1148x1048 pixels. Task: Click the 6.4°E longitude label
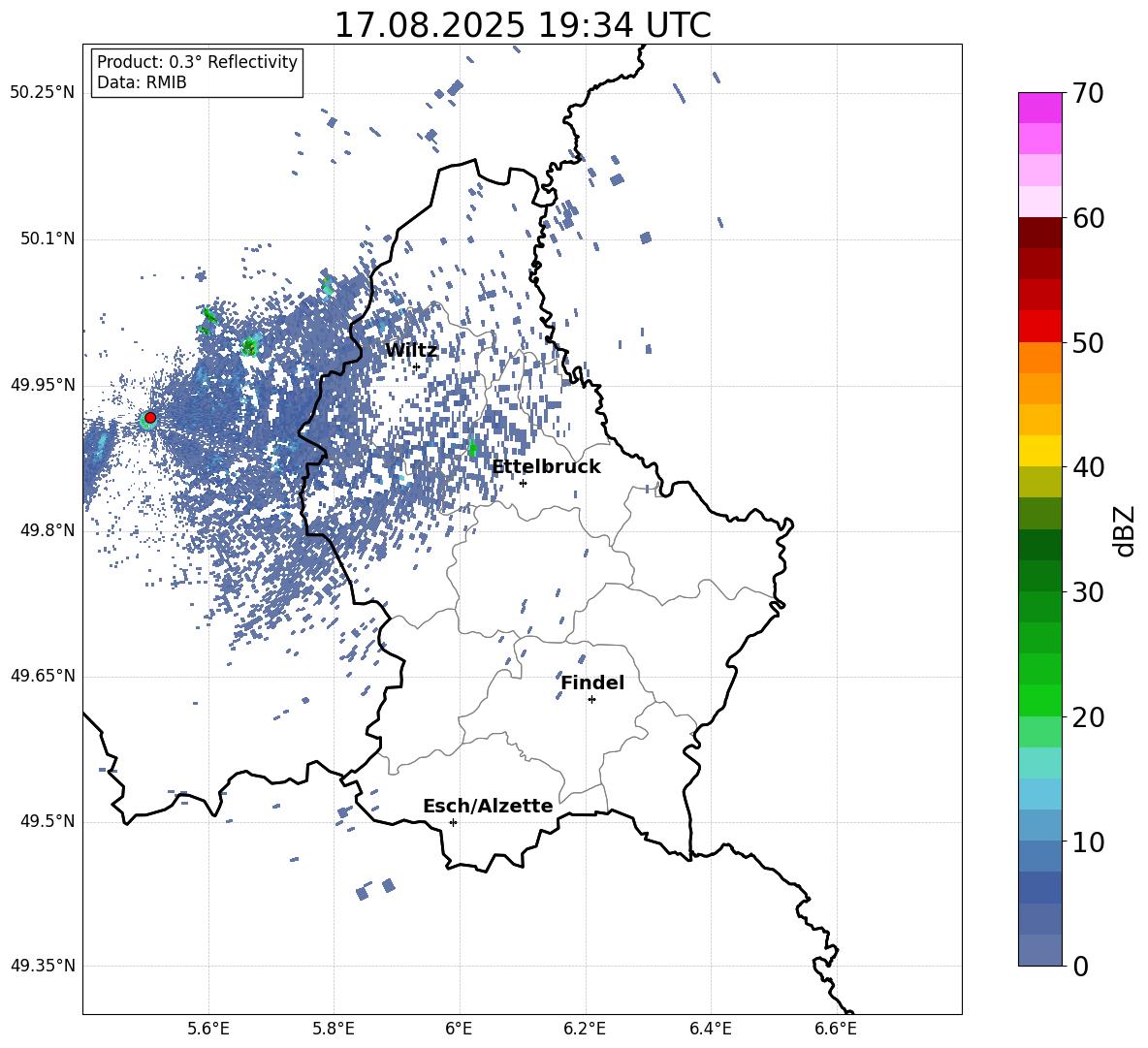[710, 1030]
